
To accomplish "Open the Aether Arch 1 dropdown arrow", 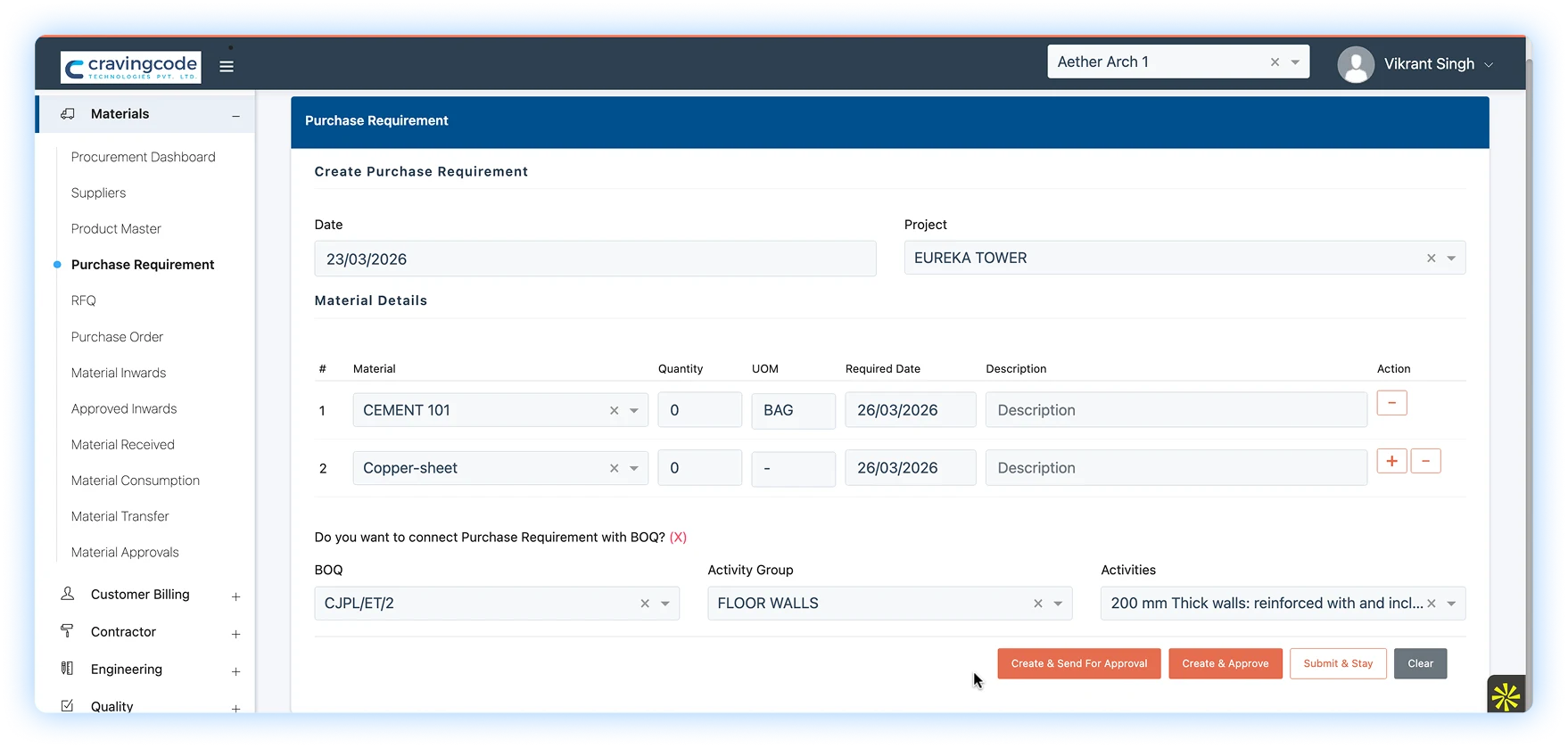I will 1295,62.
